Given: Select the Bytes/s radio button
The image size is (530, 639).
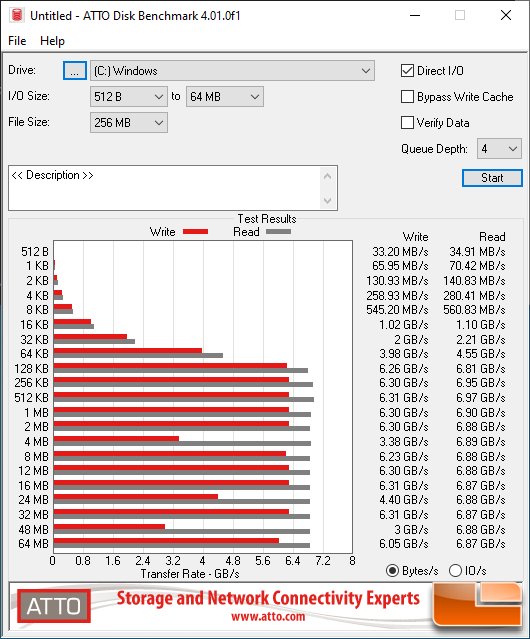Looking at the screenshot, I should pyautogui.click(x=392, y=571).
